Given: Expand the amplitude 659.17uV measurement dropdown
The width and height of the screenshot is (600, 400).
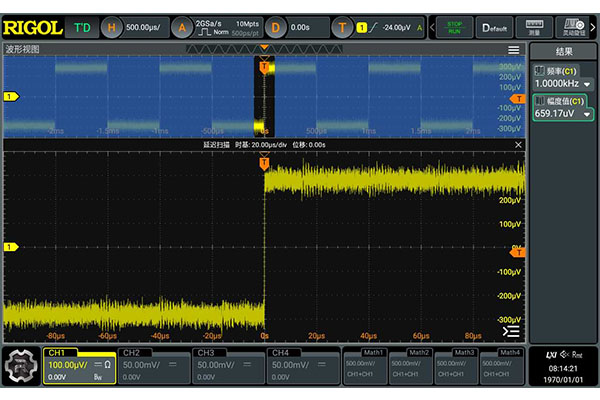Looking at the screenshot, I should (x=588, y=114).
